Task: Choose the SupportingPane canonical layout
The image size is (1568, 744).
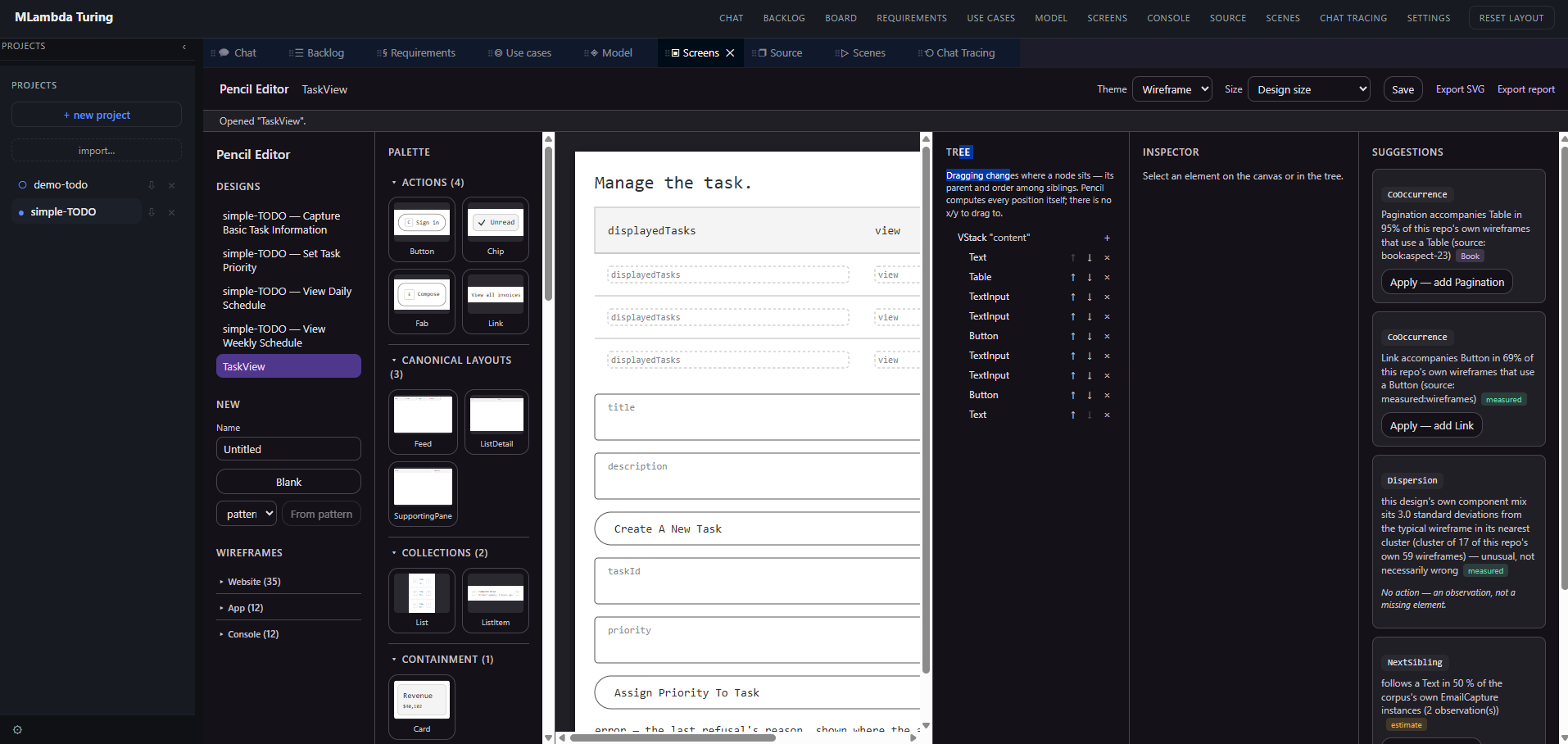Action: pos(423,494)
